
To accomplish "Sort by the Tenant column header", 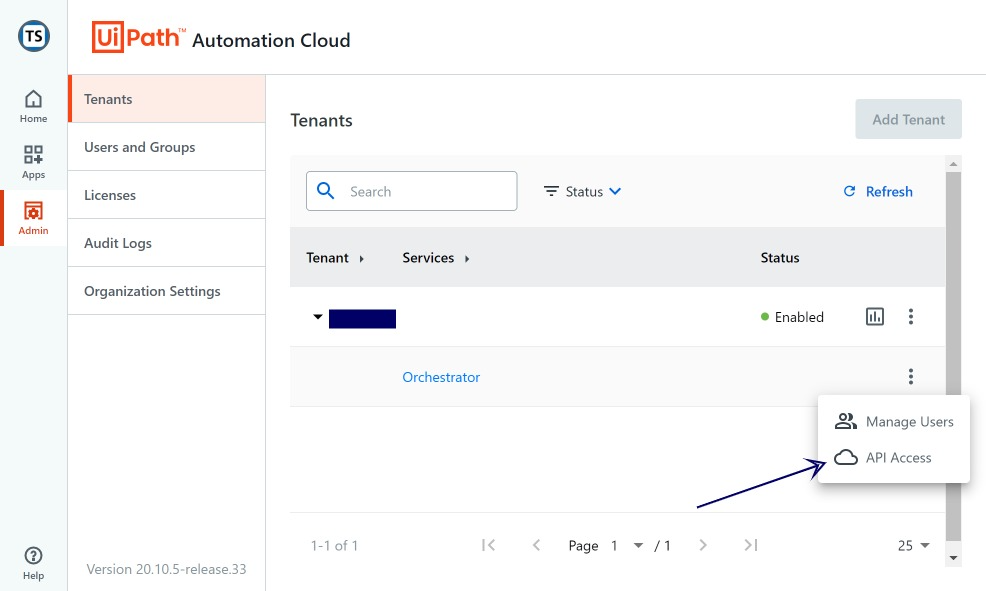I will [x=335, y=258].
